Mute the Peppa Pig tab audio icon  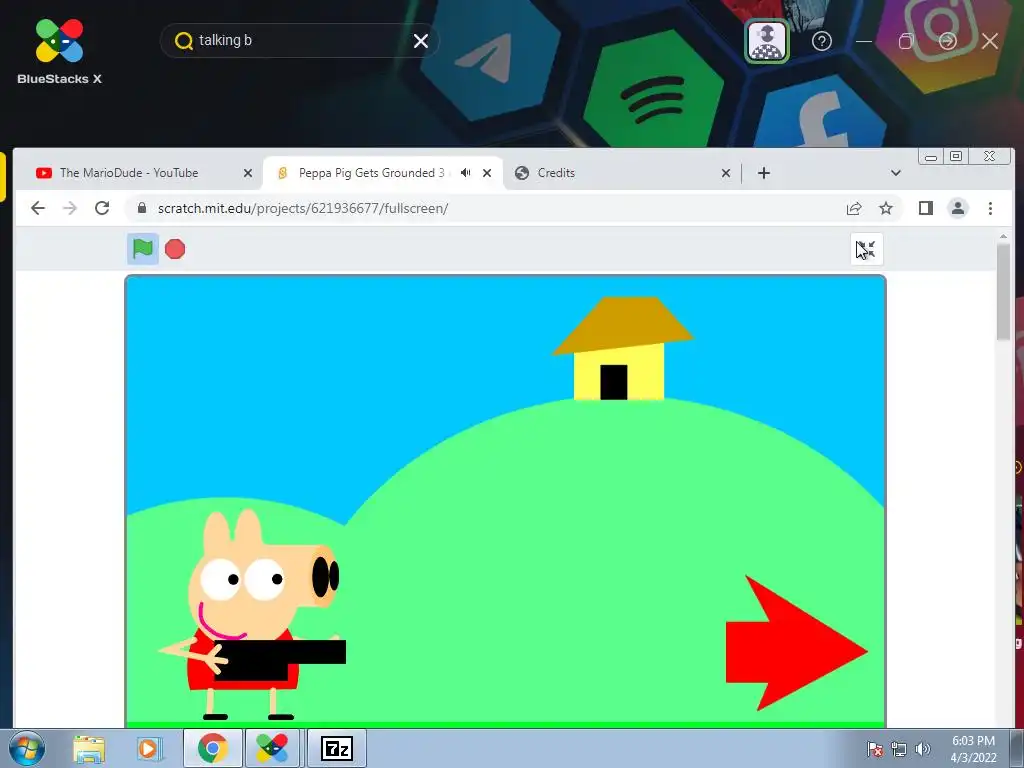point(465,172)
